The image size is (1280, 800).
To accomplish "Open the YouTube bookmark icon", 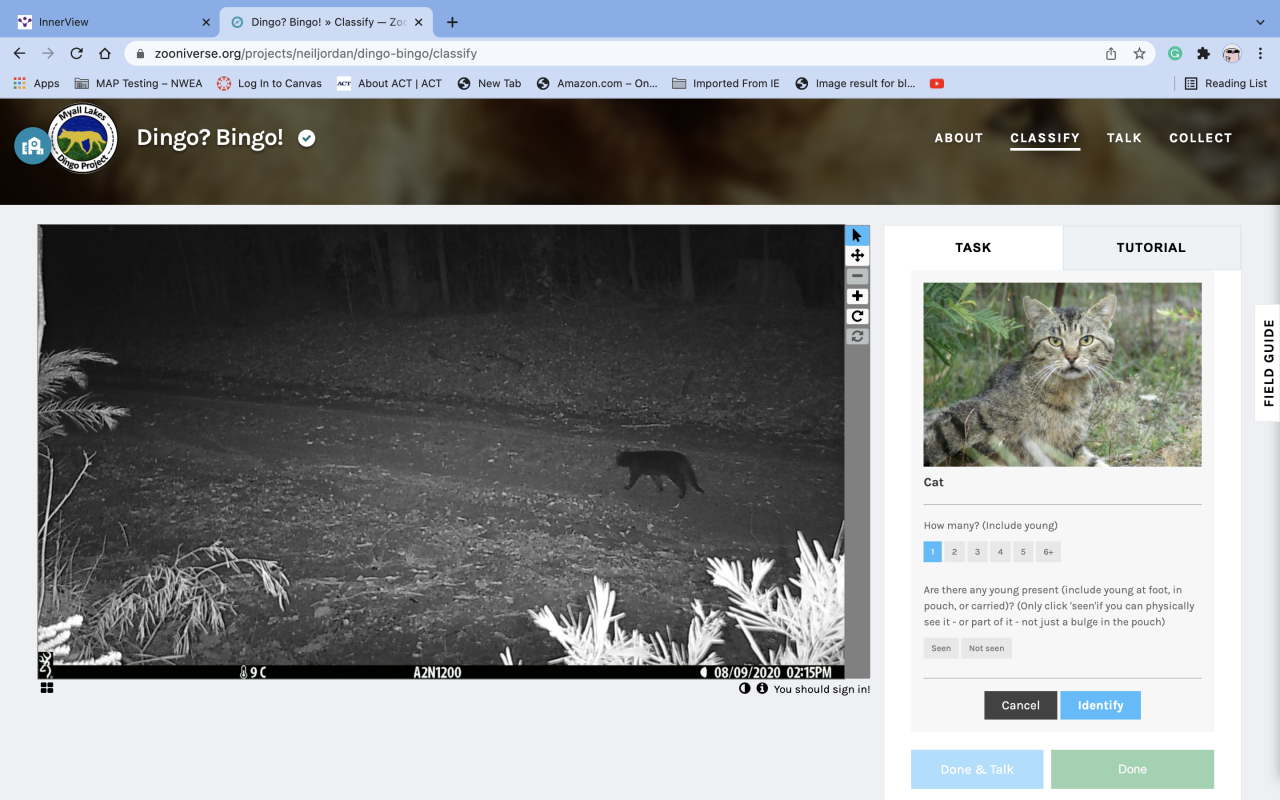I will (x=936, y=83).
